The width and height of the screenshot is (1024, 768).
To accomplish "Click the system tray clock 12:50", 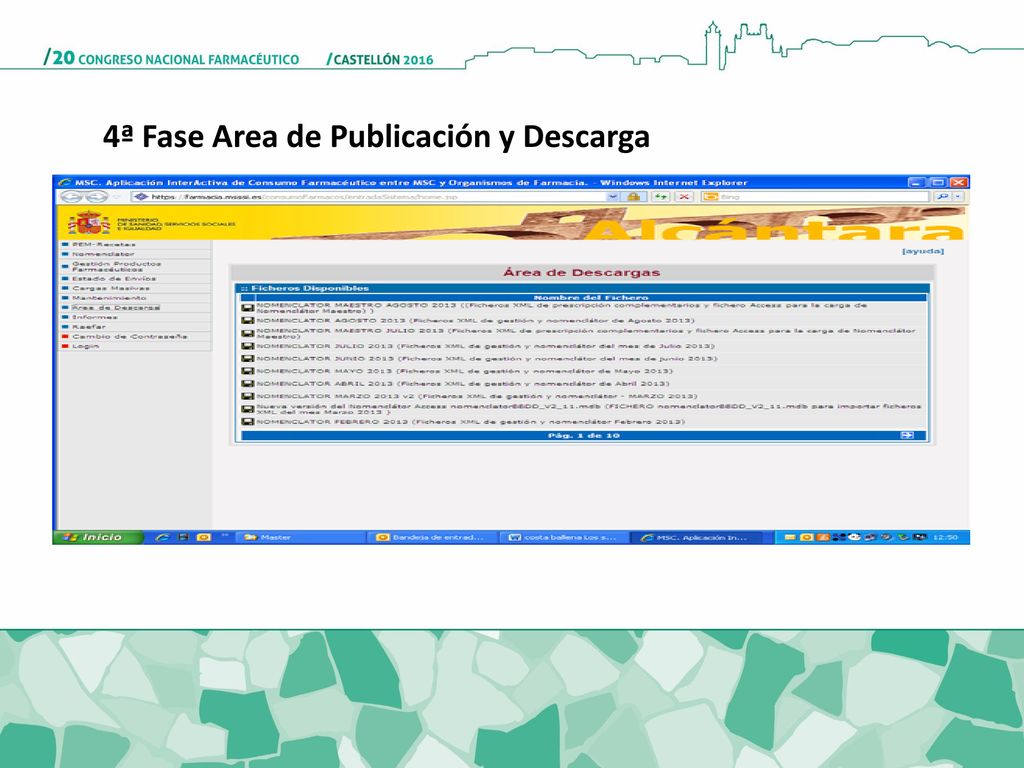I will pos(945,537).
